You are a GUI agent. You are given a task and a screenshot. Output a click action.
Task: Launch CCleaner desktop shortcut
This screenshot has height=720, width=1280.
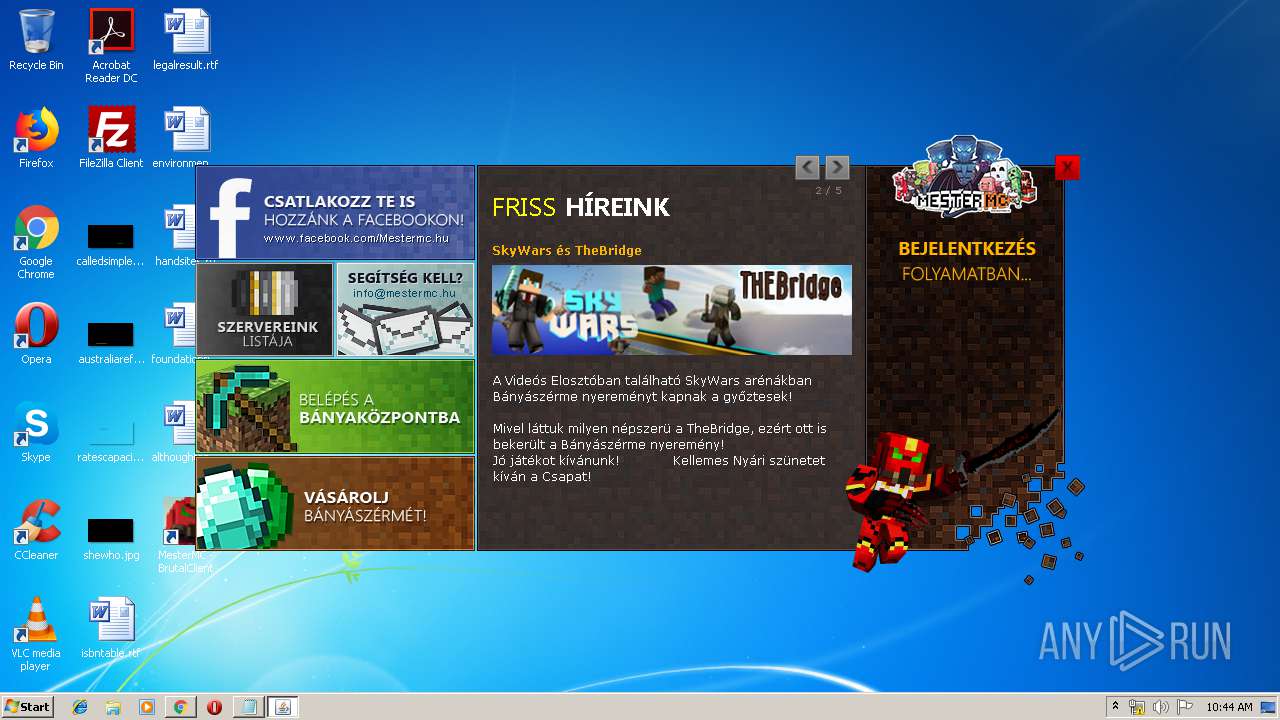[36, 530]
